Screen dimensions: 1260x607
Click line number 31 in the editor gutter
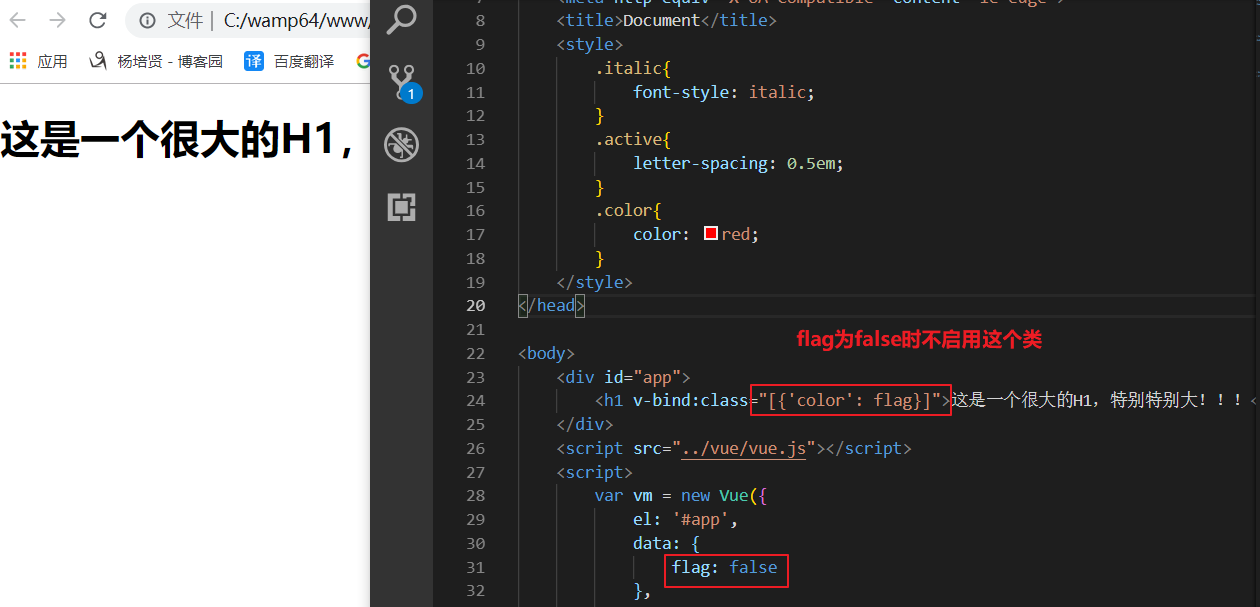click(x=475, y=567)
